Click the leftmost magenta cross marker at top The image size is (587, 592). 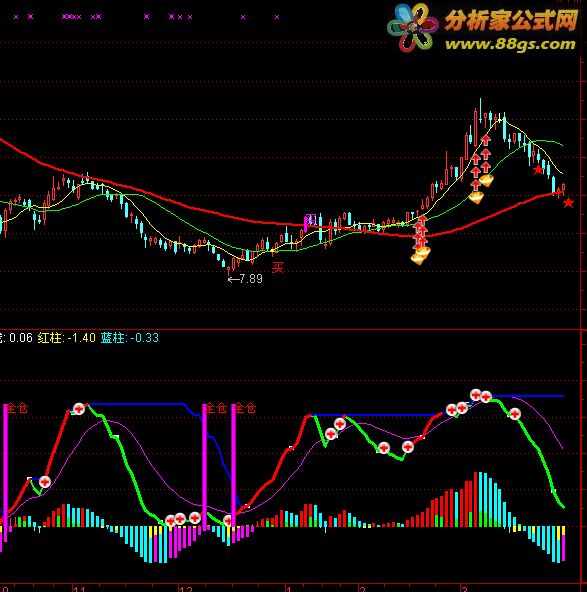tap(16, 17)
